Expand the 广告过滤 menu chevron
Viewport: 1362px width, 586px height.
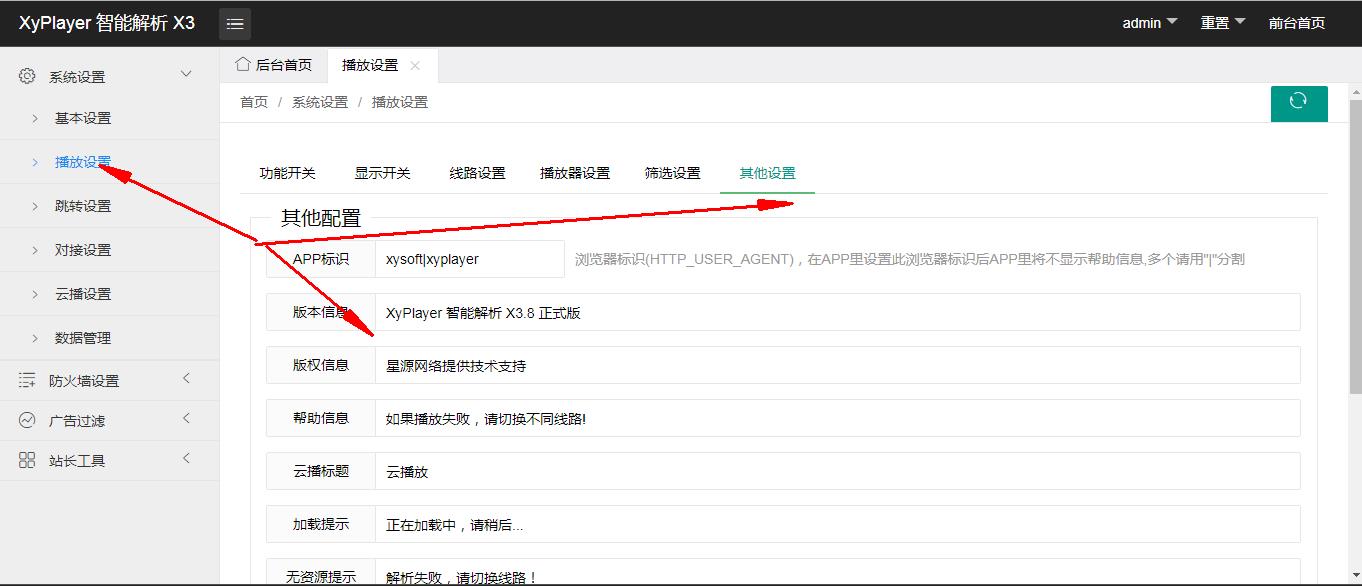[x=186, y=418]
